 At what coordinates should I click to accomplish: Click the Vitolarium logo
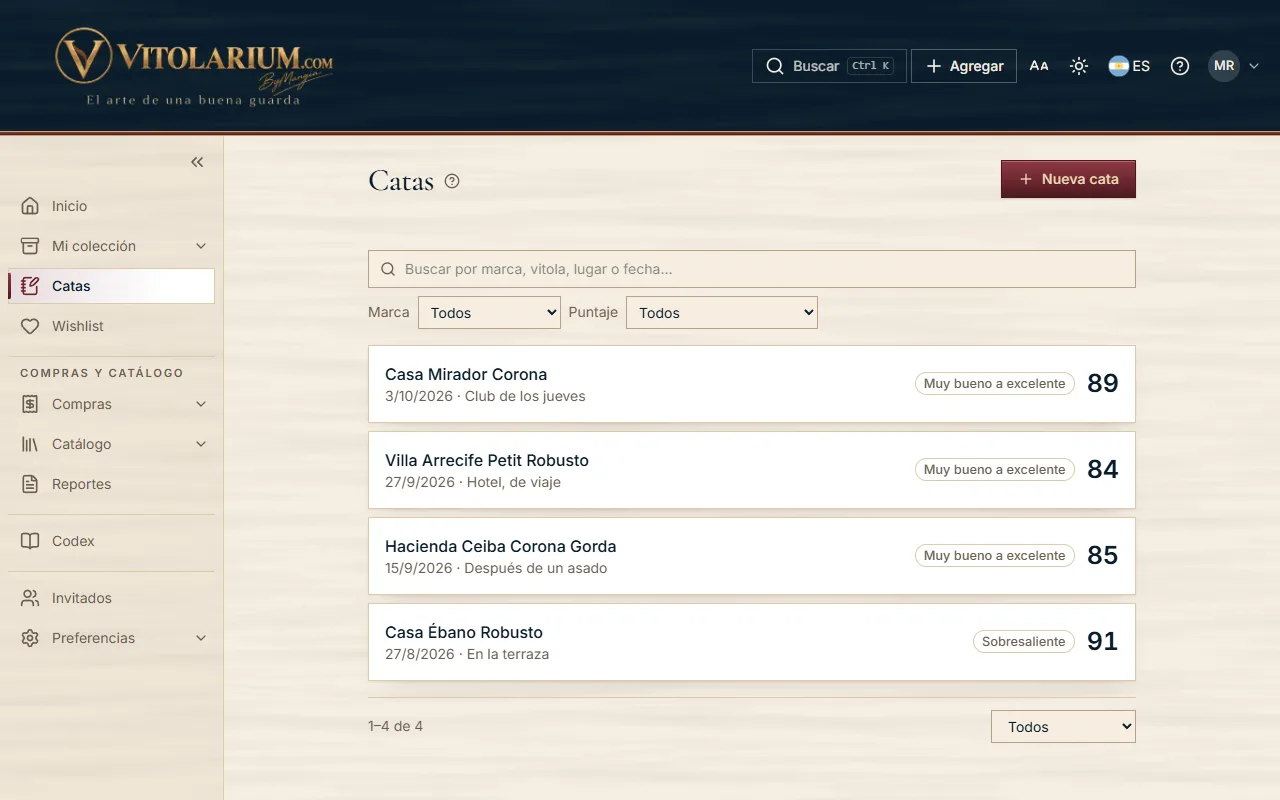[x=194, y=66]
